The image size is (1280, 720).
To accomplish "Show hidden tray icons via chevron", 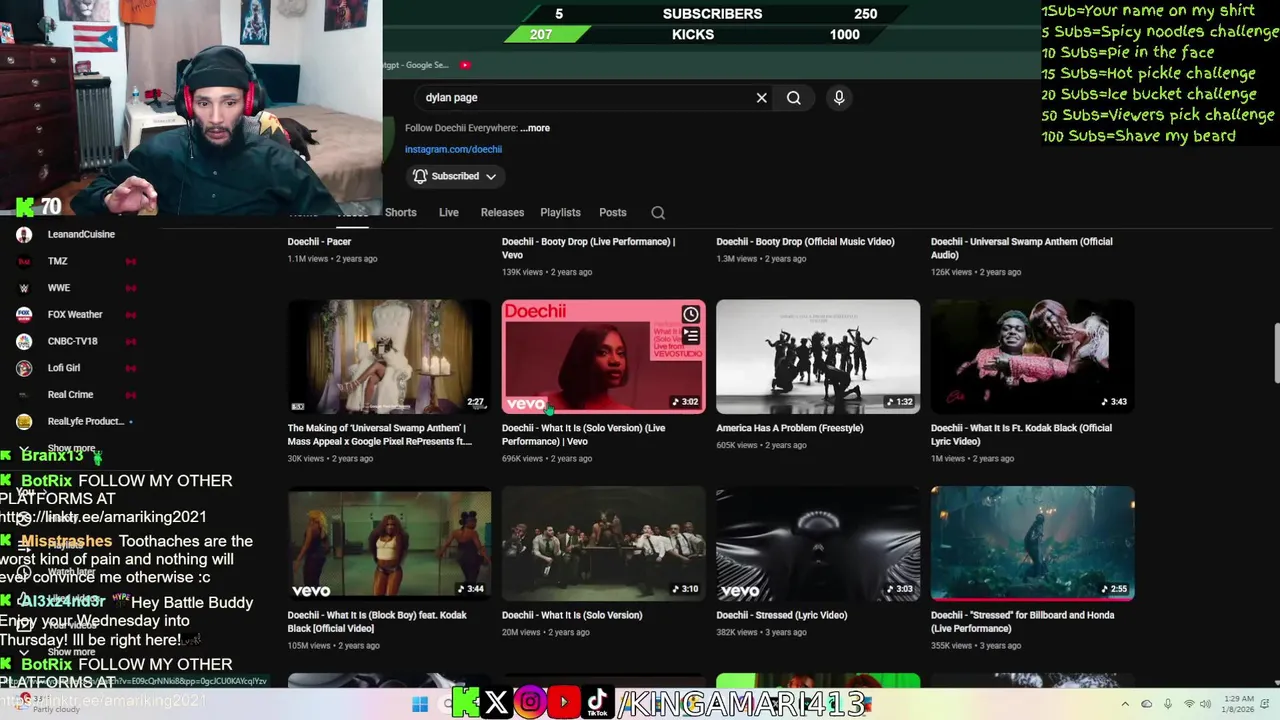I will [x=1125, y=704].
